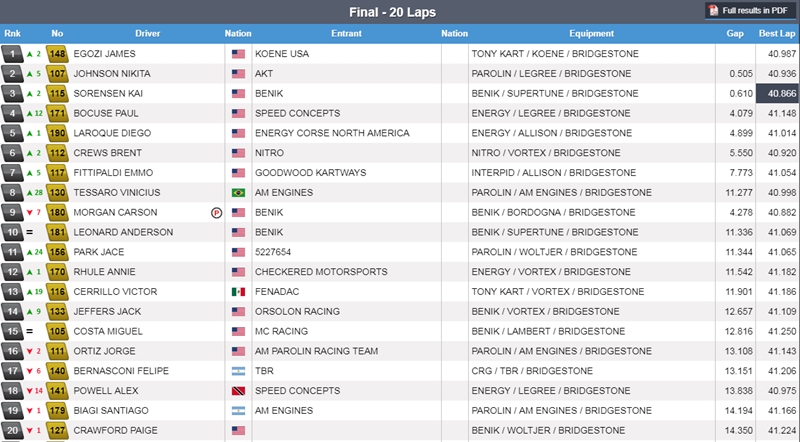This screenshot has width=800, height=442.
Task: Click the green up arrow for Bocuse Paul
Action: click(29, 113)
